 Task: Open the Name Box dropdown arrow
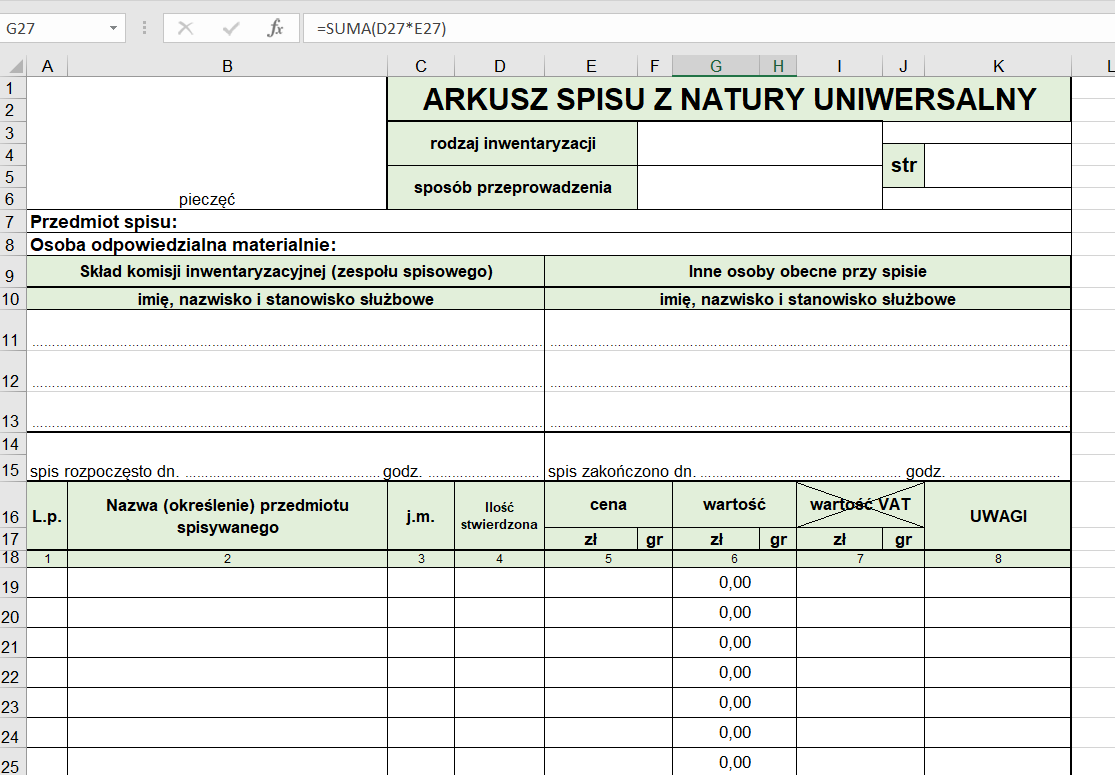tap(113, 28)
